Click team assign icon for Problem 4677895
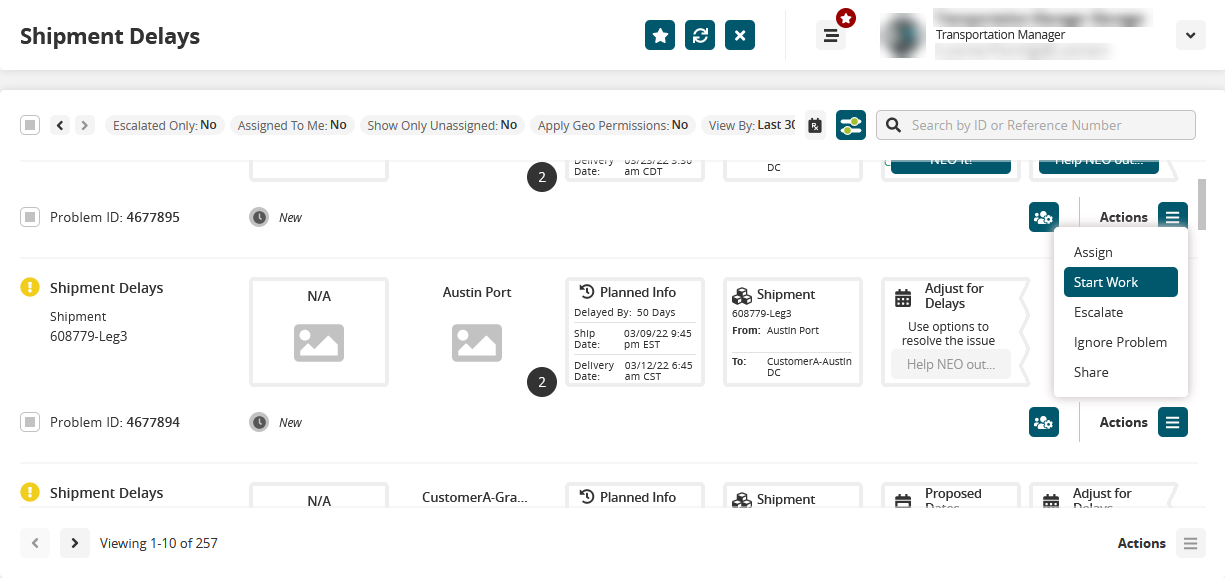 (1044, 217)
